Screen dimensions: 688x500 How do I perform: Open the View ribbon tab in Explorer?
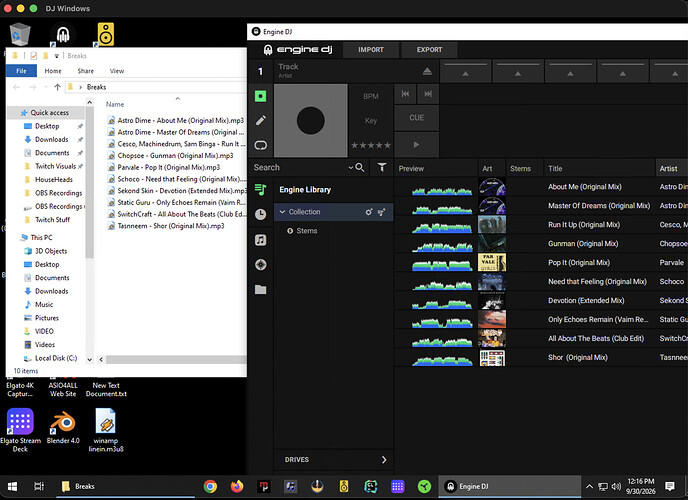(x=117, y=71)
